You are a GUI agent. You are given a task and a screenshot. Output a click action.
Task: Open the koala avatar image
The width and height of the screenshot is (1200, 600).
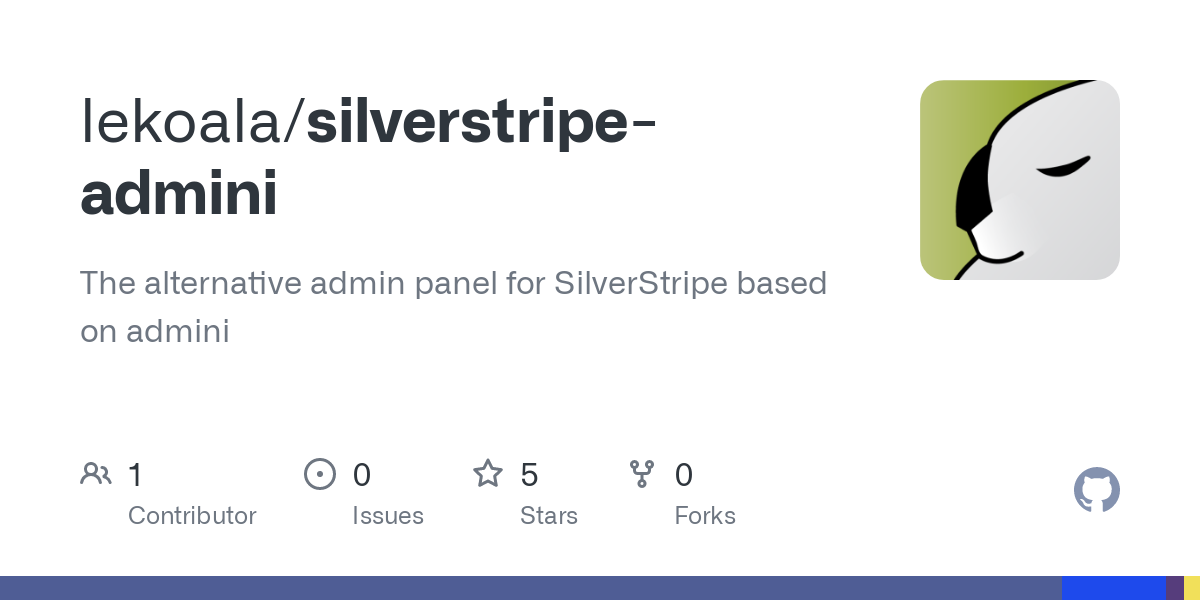pos(1019,180)
